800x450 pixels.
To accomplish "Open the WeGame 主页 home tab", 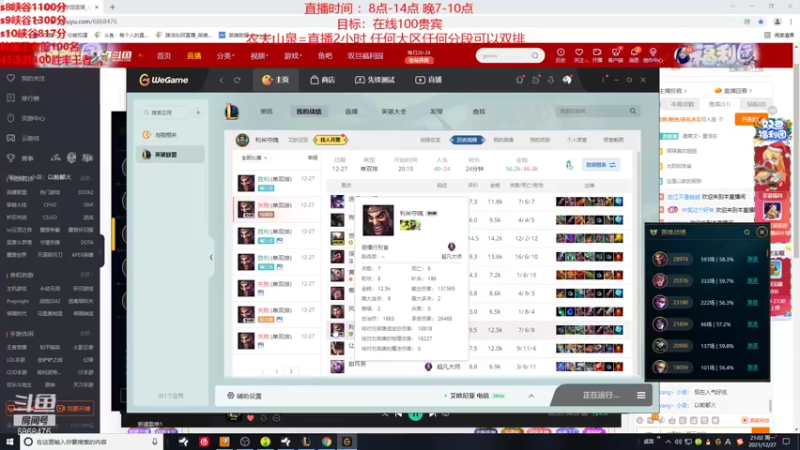I will [276, 80].
